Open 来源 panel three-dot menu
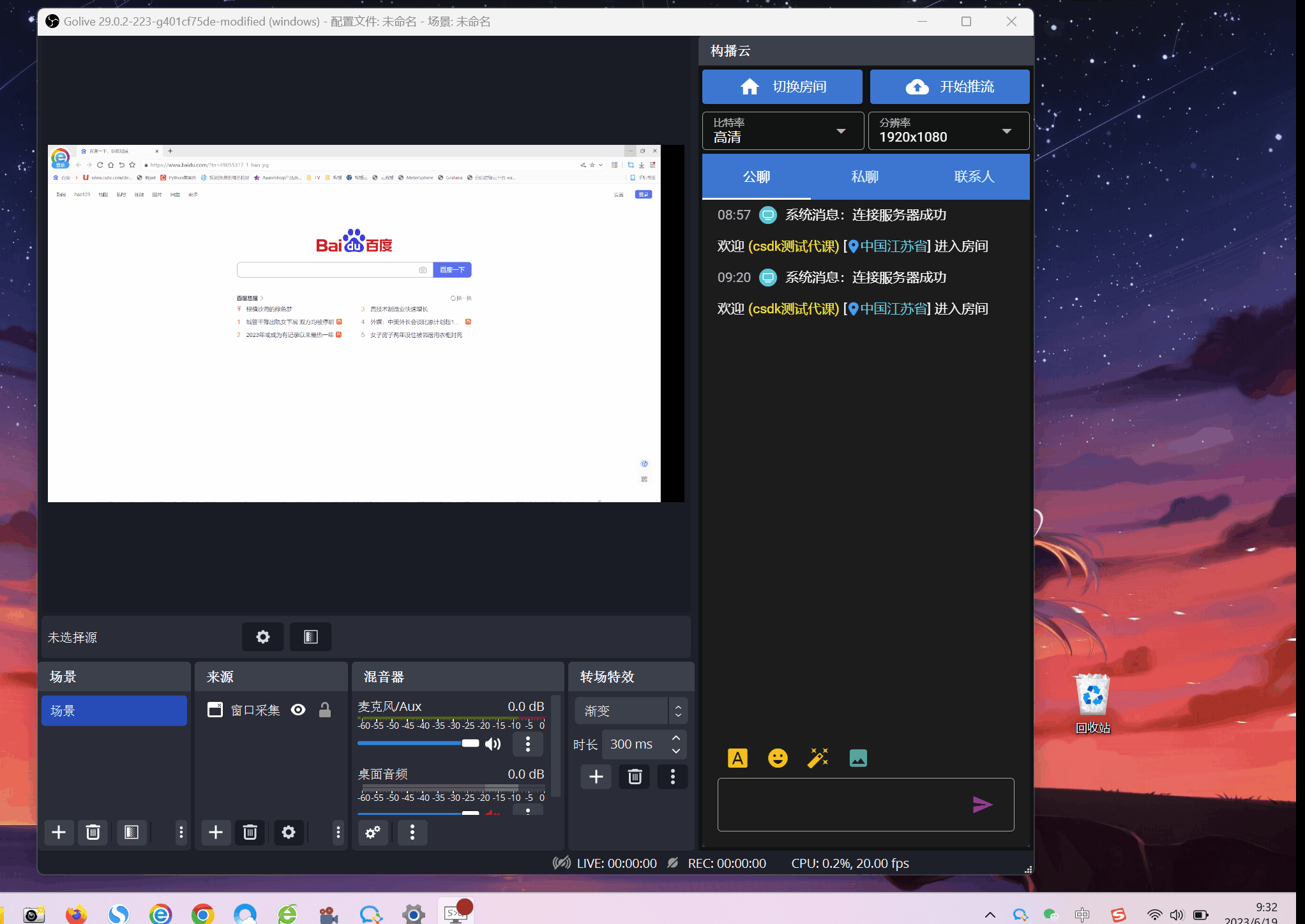 click(x=338, y=832)
